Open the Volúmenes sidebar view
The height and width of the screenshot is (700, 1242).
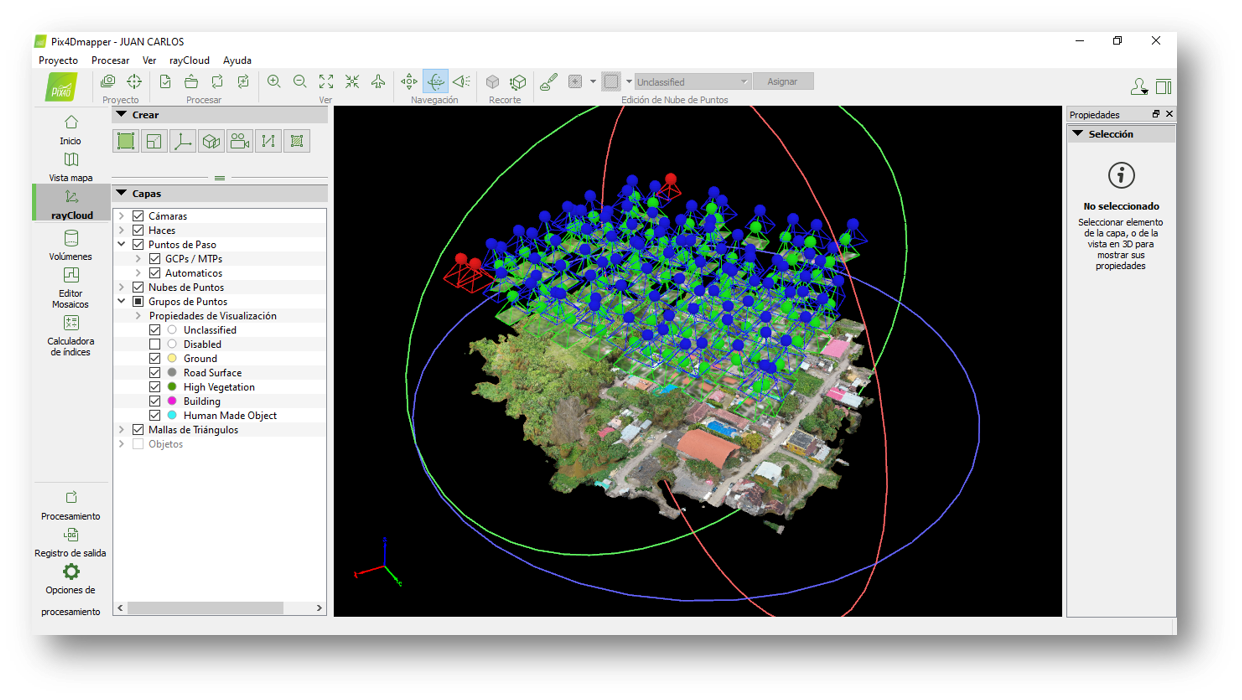[x=71, y=245]
